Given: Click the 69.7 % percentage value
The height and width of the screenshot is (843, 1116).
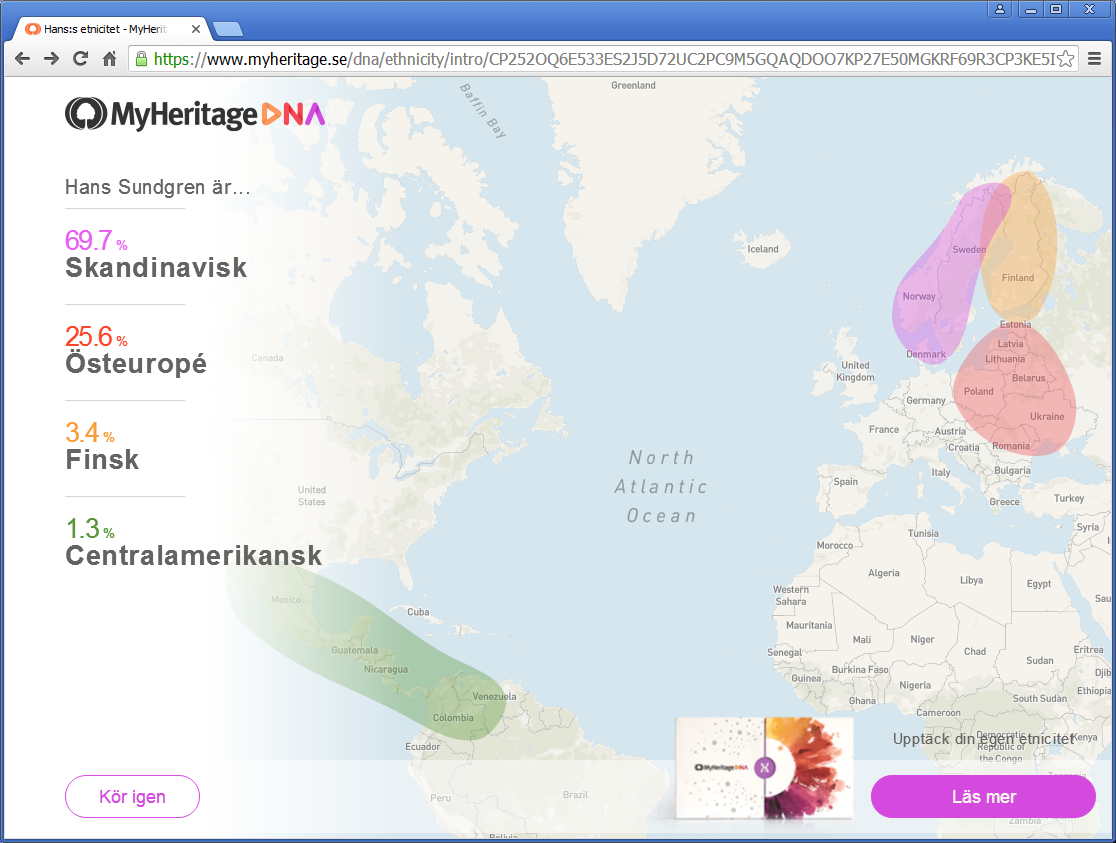Looking at the screenshot, I should click(96, 241).
